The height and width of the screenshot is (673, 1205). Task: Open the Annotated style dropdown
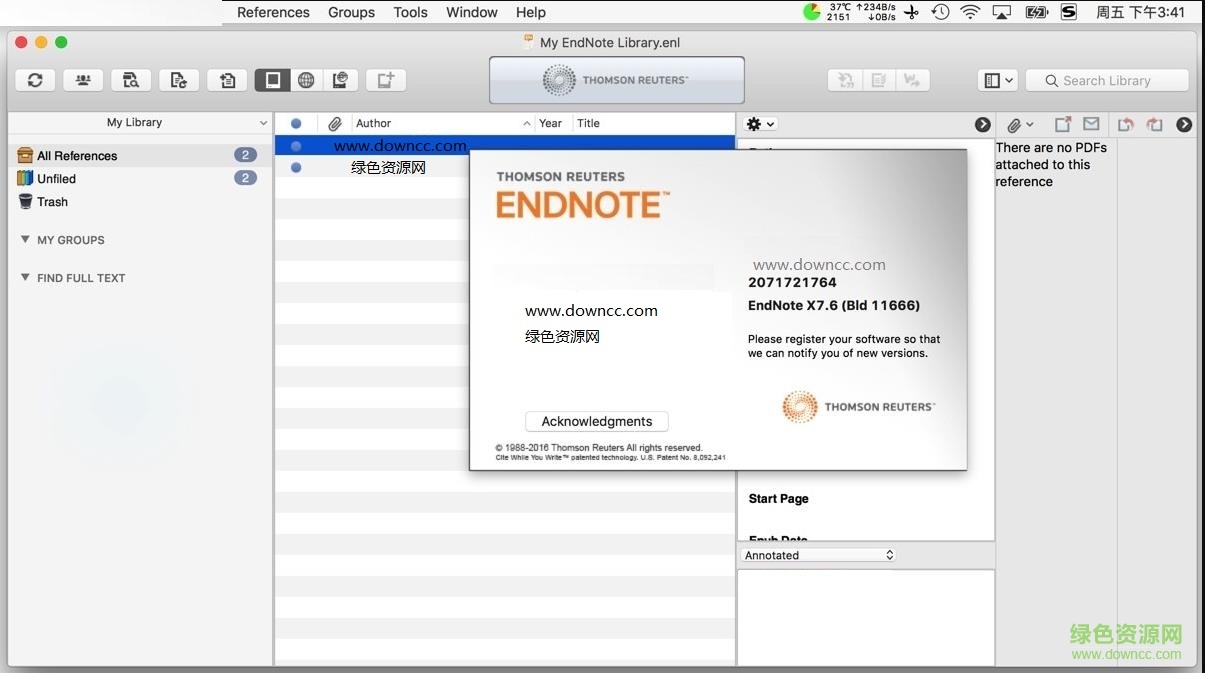[818, 554]
